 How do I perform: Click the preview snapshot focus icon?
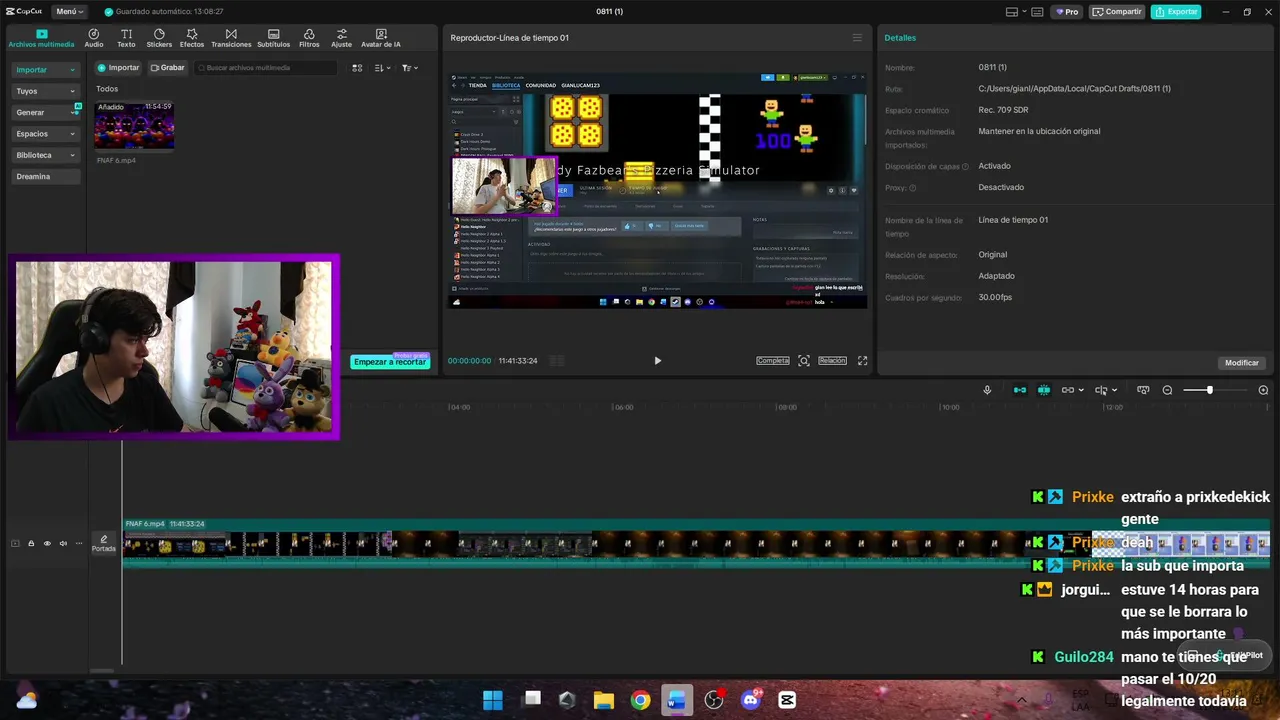(804, 361)
